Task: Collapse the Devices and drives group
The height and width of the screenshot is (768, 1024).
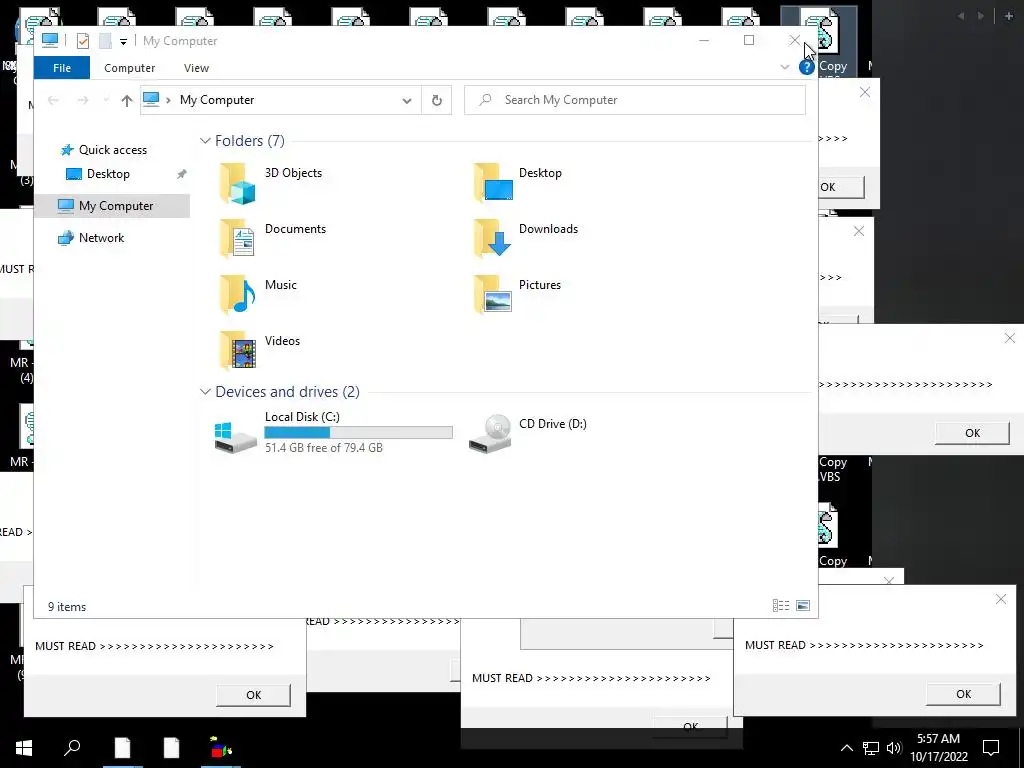Action: pos(205,392)
